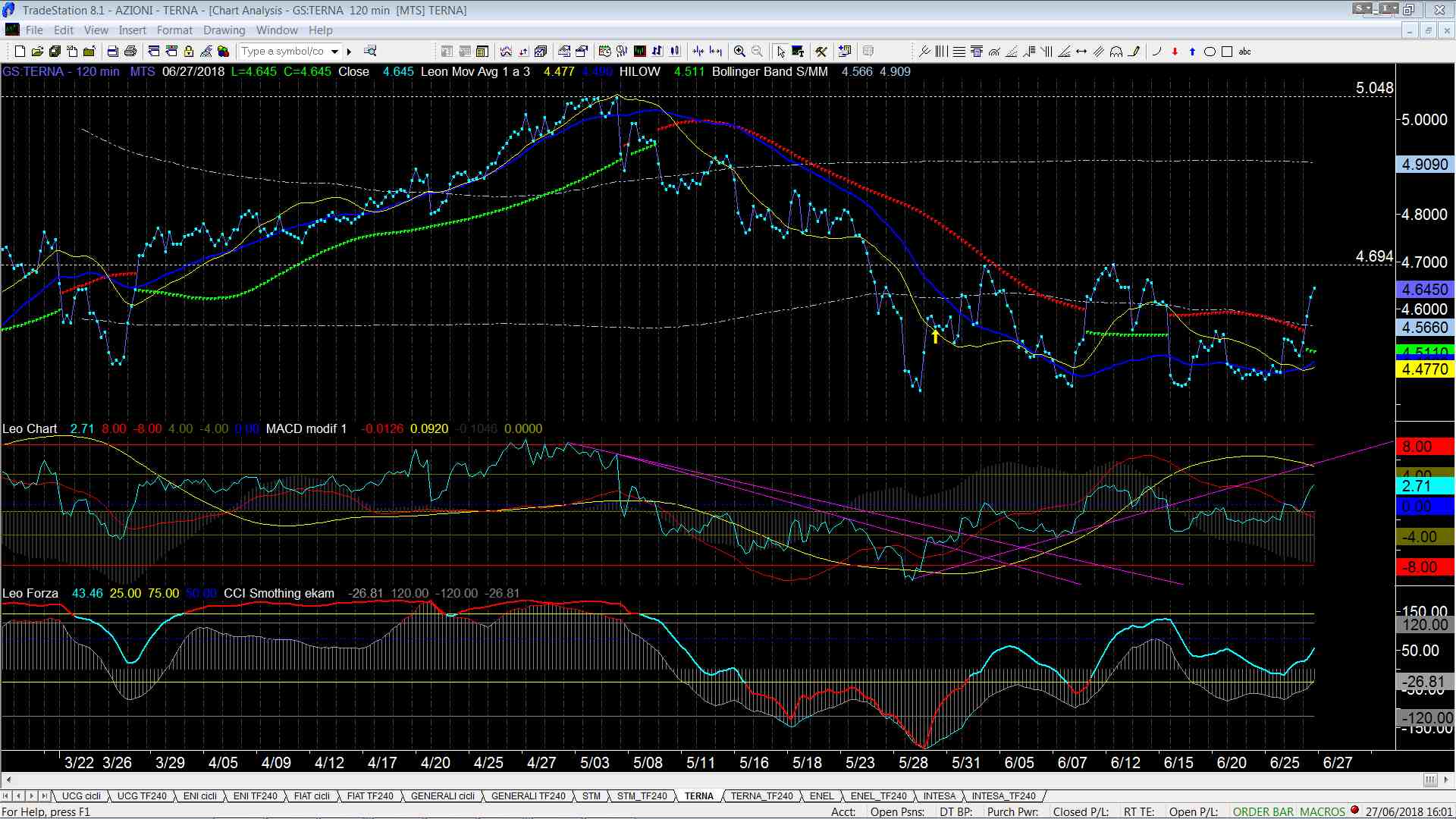This screenshot has width=1456, height=819.
Task: Open the Format menu
Action: click(x=174, y=30)
